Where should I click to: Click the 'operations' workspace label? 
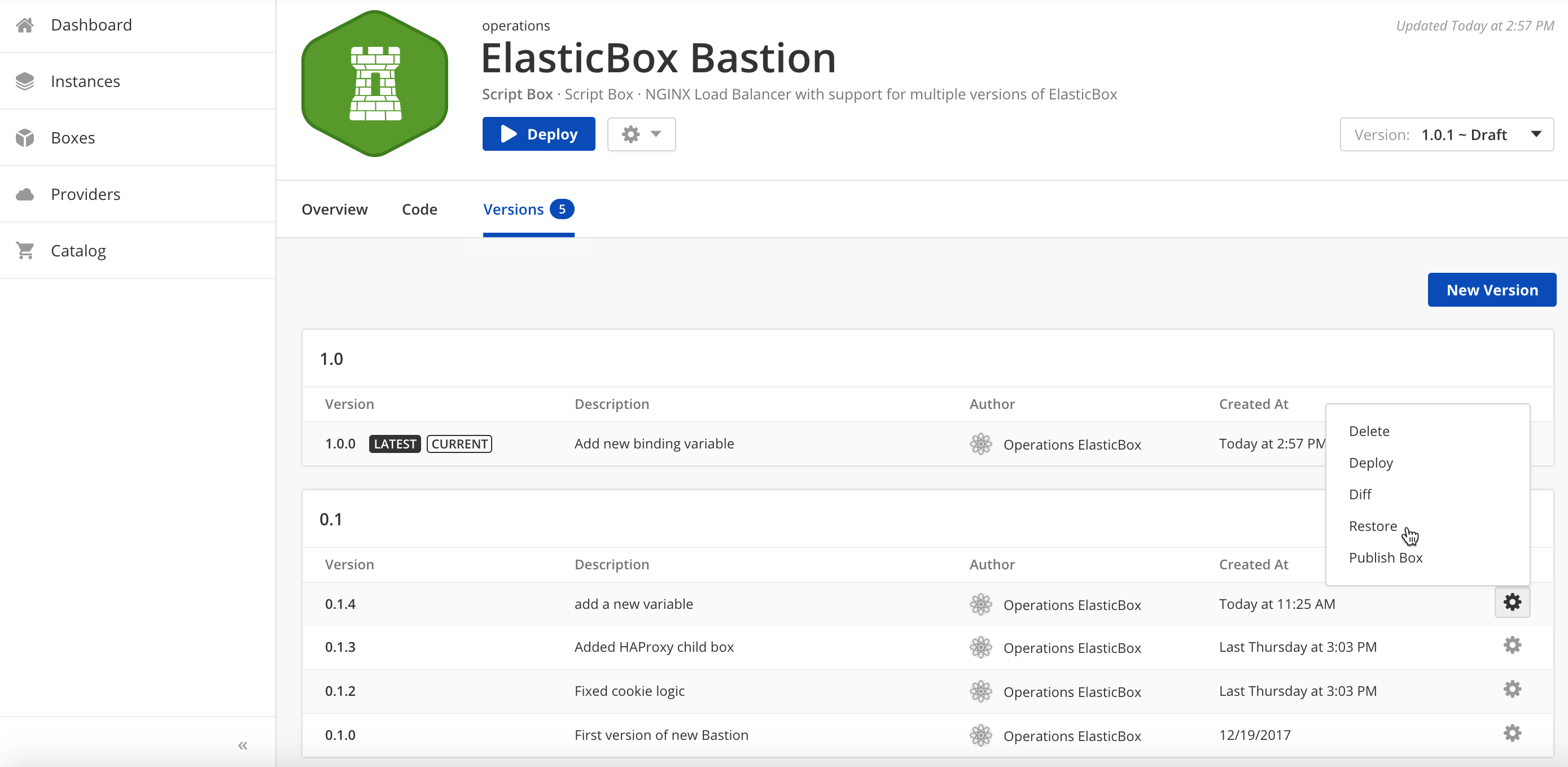click(x=515, y=25)
